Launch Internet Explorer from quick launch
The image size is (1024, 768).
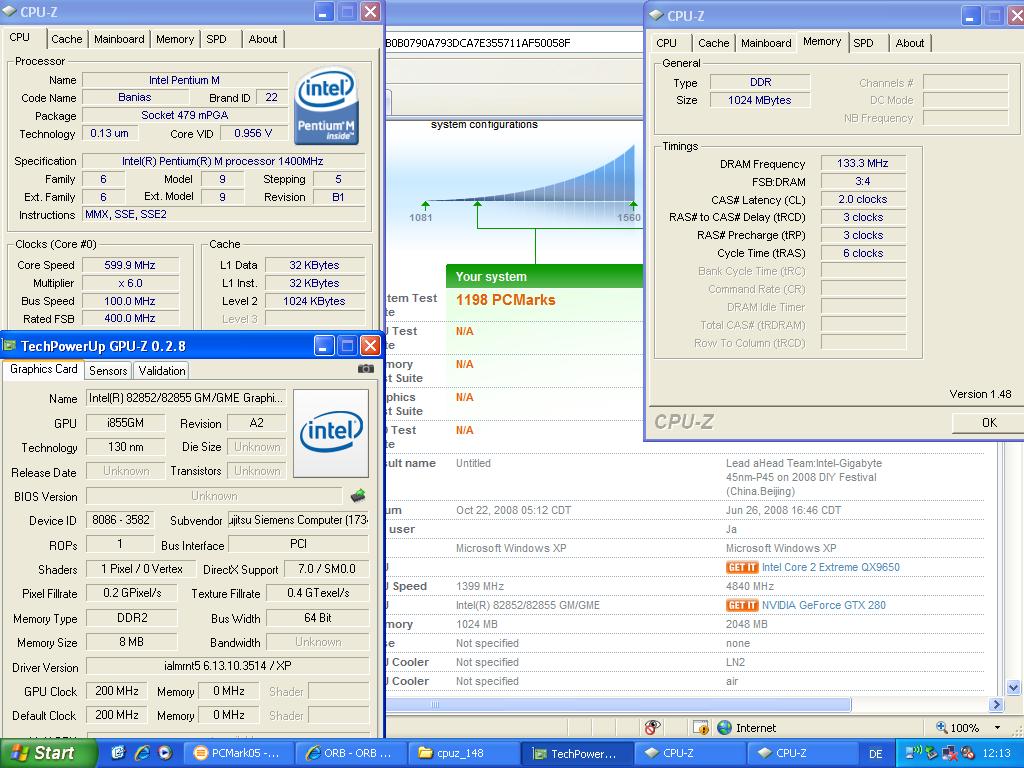pos(142,753)
